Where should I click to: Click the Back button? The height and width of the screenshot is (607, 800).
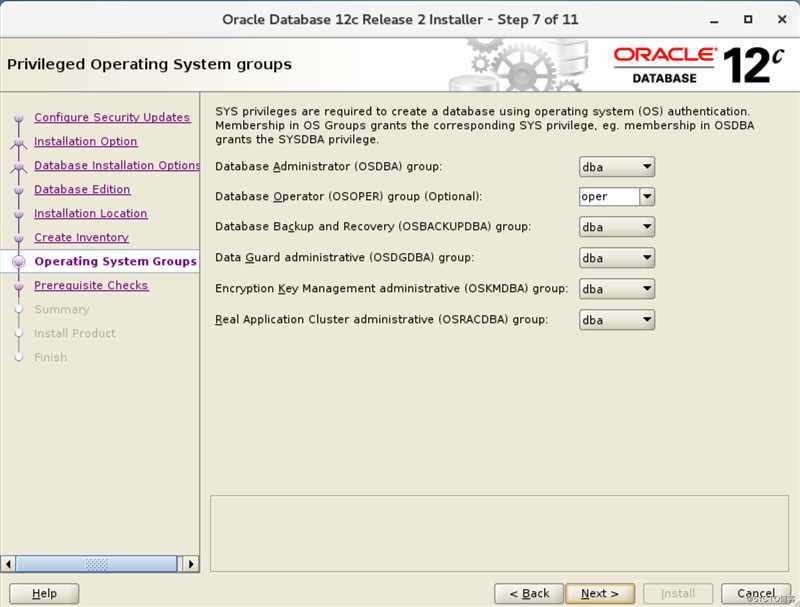(x=529, y=593)
